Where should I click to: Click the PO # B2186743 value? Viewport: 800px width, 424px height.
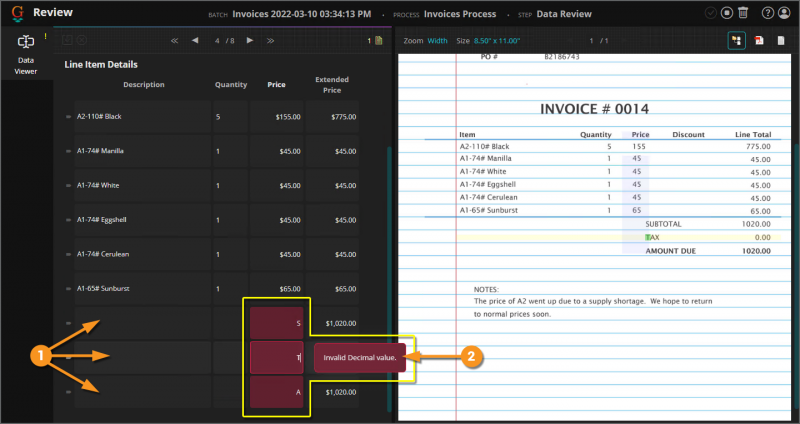562,57
